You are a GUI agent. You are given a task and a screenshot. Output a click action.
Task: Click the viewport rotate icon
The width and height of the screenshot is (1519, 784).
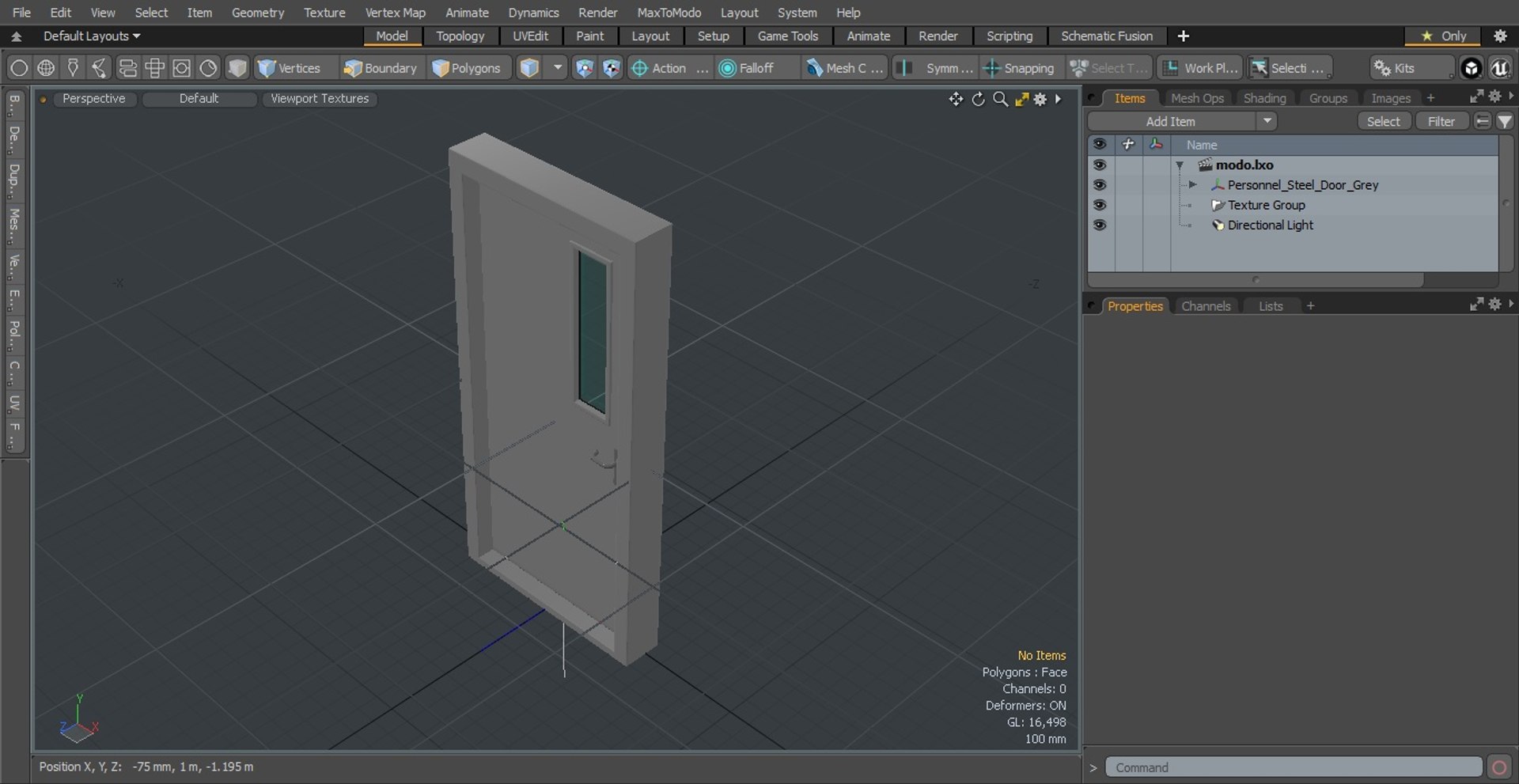[978, 99]
